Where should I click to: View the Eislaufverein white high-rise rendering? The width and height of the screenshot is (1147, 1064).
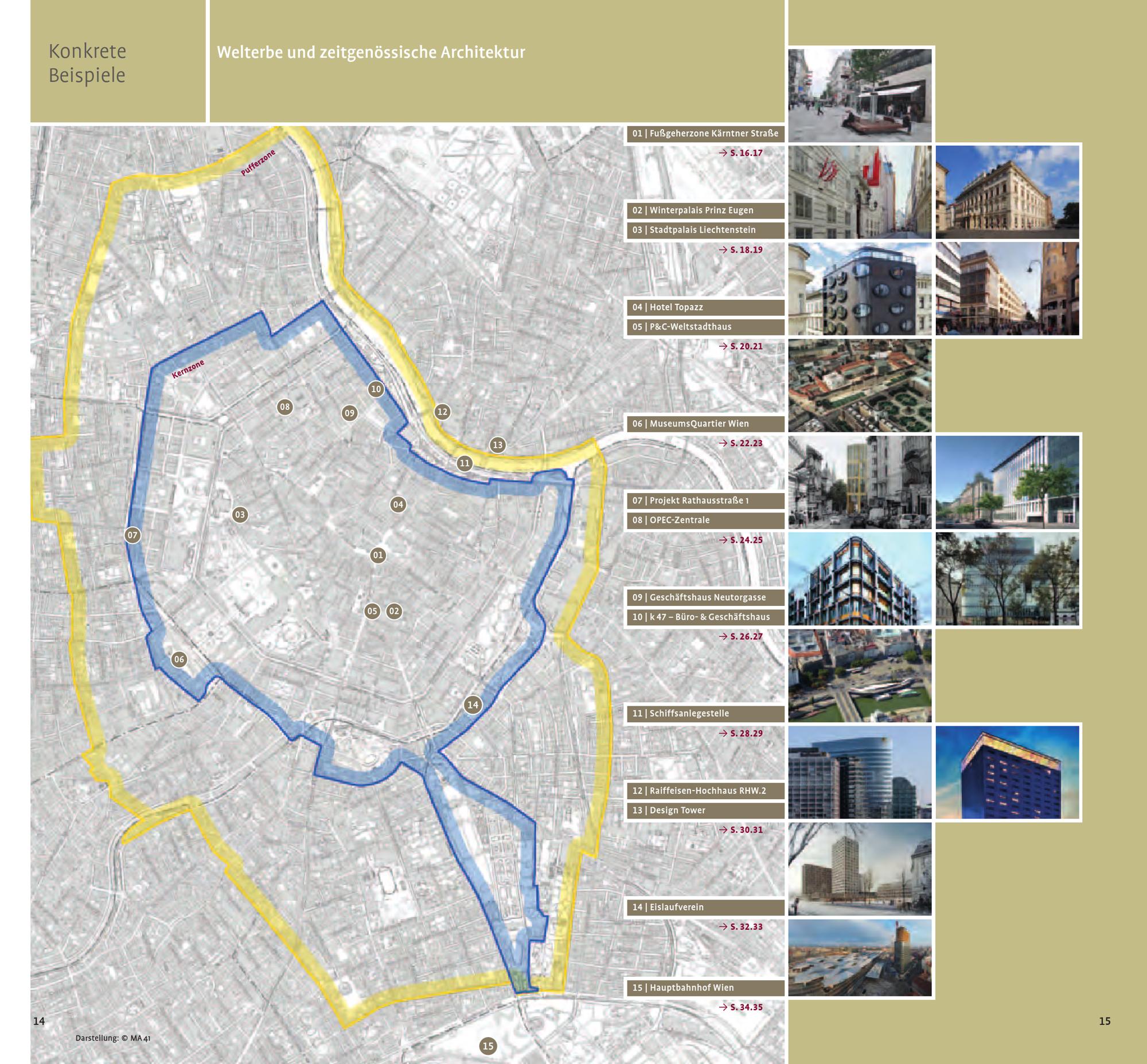coord(860,870)
